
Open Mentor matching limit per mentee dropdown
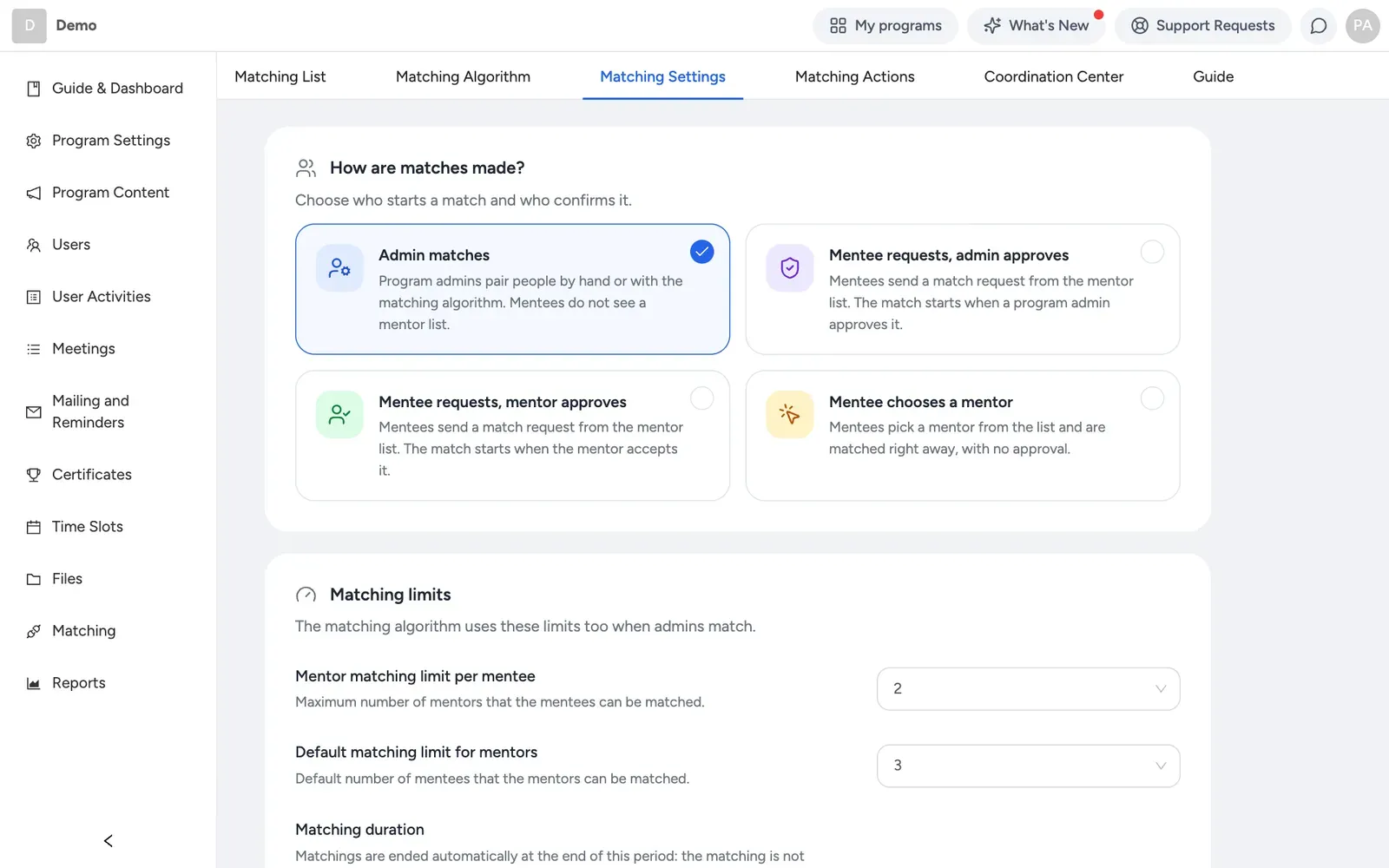pyautogui.click(x=1028, y=689)
